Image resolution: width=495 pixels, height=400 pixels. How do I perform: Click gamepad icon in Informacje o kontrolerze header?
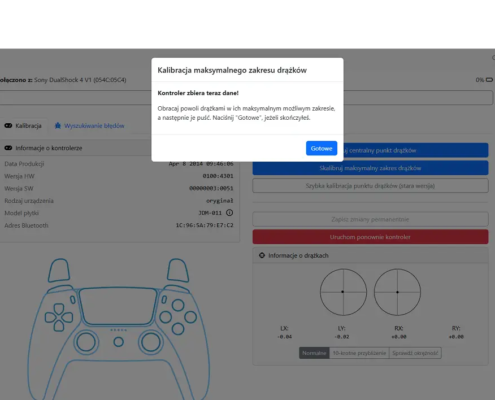pyautogui.click(x=8, y=148)
